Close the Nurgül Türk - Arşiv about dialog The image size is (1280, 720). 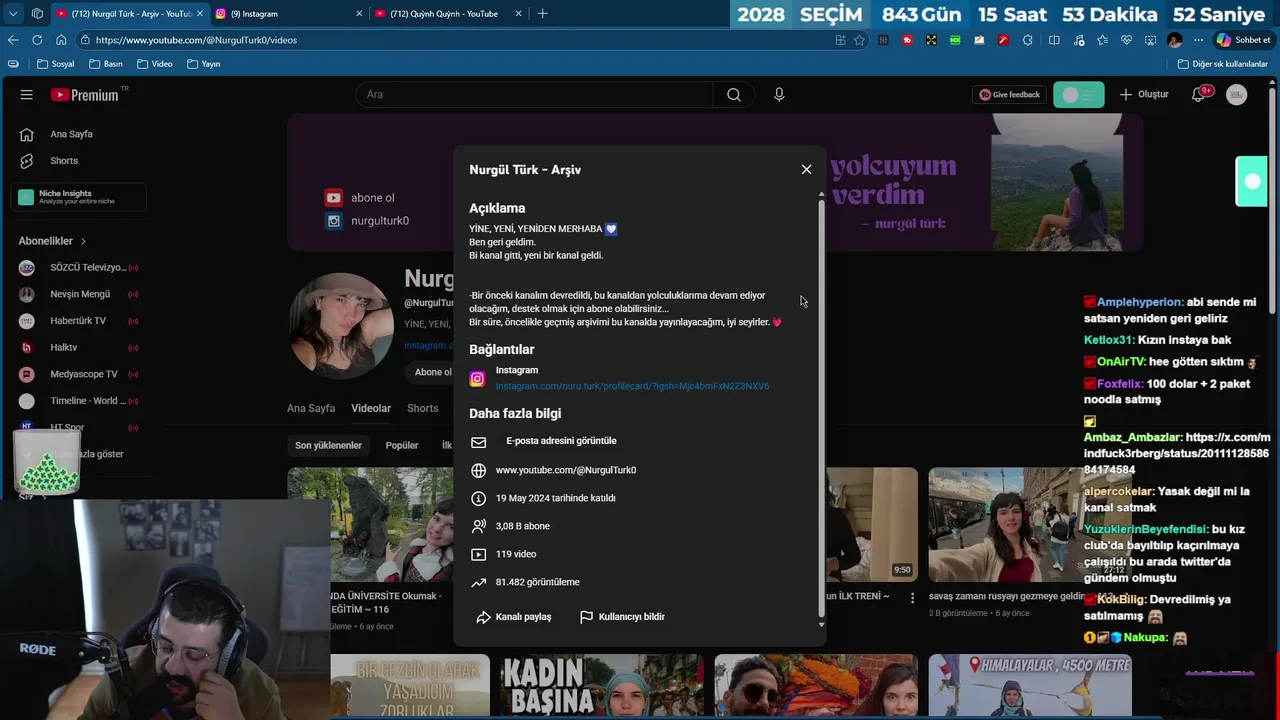tap(806, 169)
